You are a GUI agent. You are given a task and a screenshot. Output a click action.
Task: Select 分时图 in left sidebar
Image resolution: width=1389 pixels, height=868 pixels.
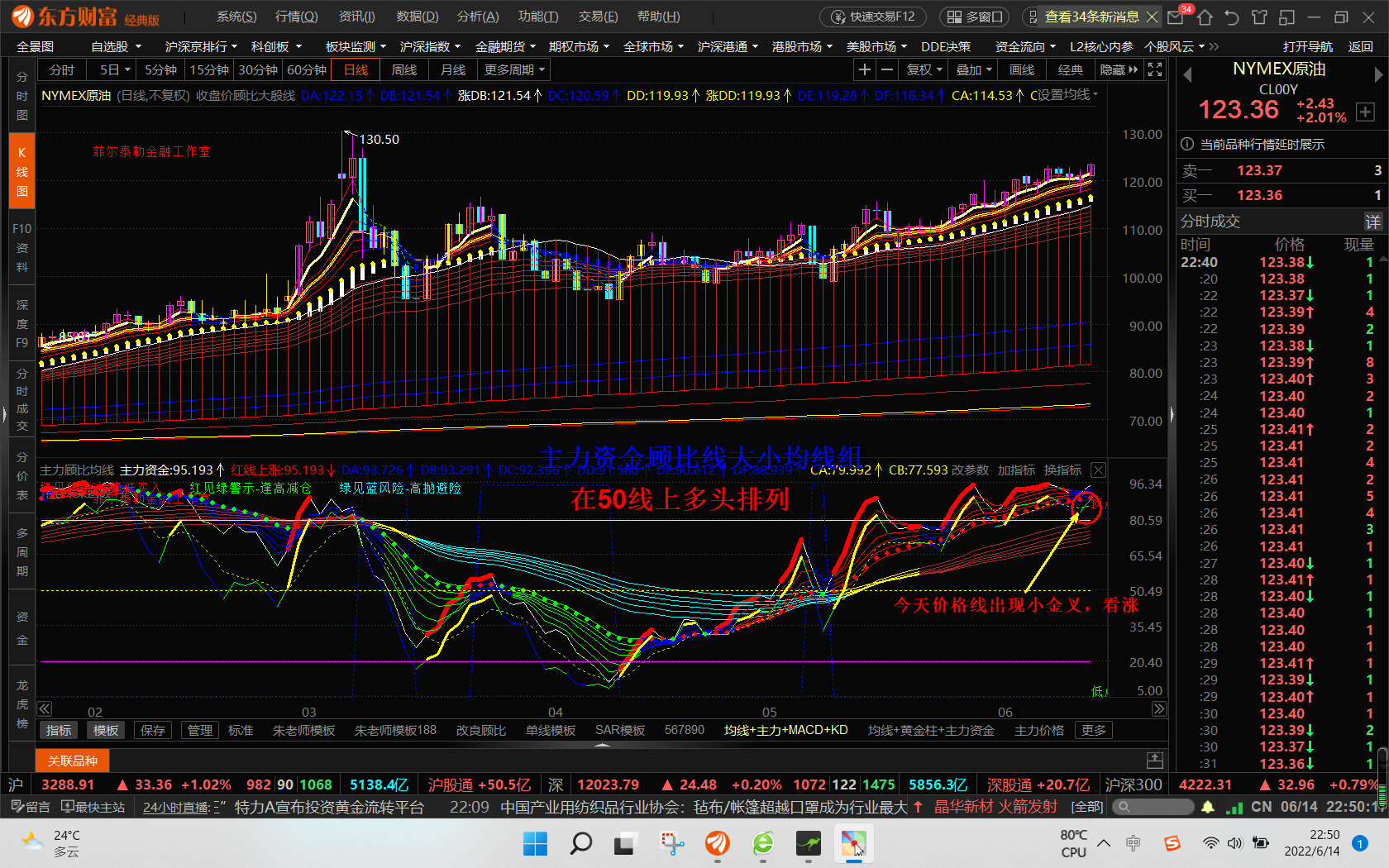[21, 96]
